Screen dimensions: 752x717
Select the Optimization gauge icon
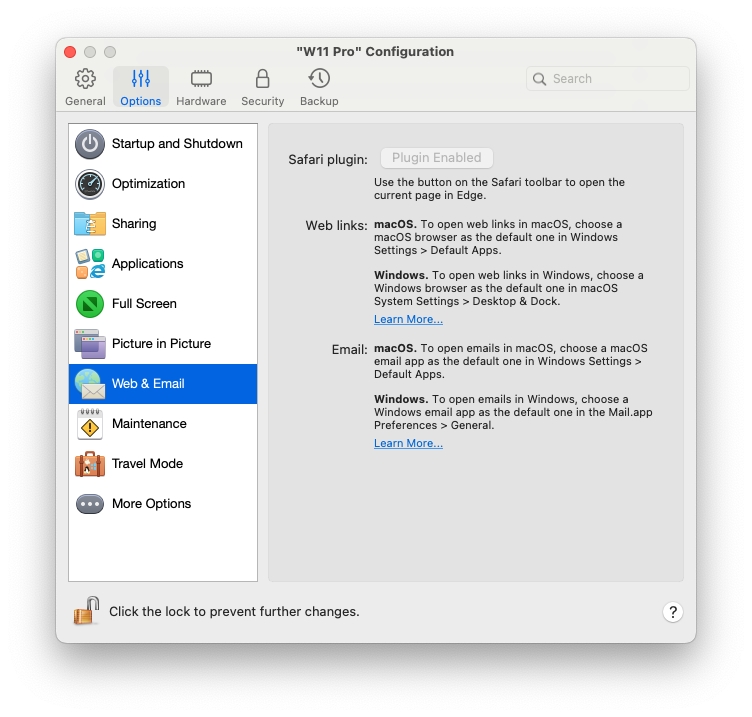(x=90, y=184)
